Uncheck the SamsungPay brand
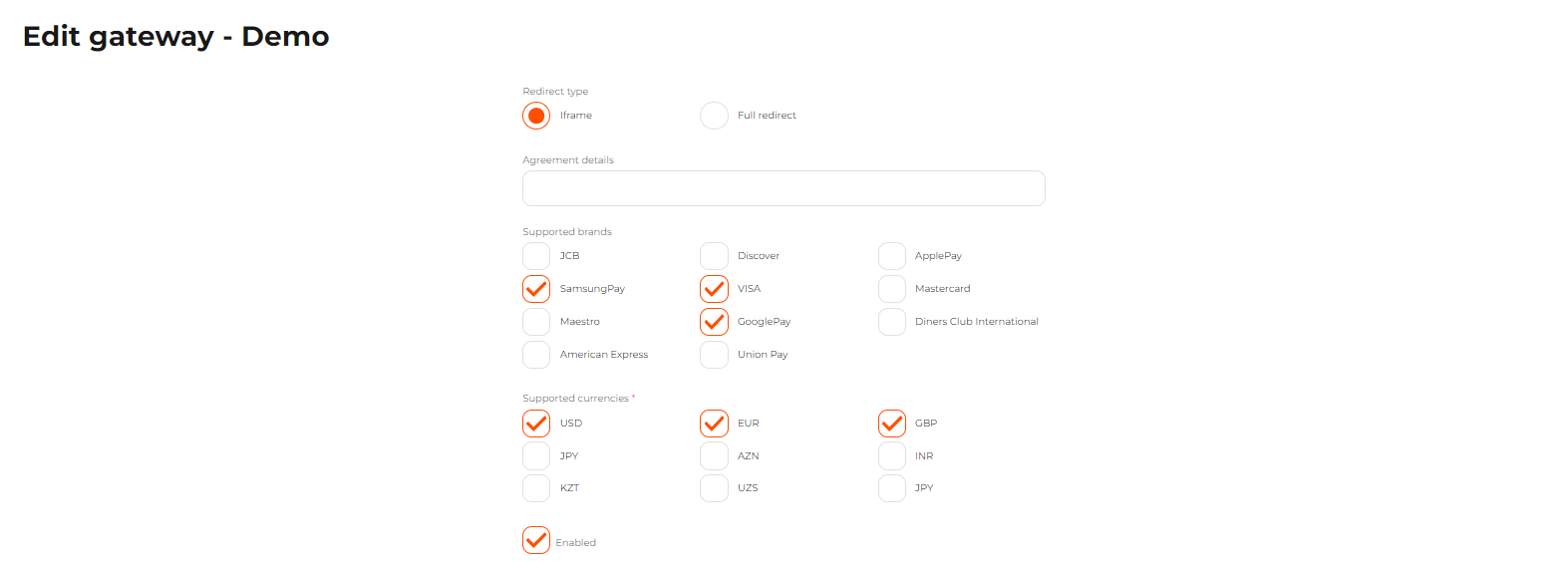This screenshot has height=574, width=1568. point(536,289)
